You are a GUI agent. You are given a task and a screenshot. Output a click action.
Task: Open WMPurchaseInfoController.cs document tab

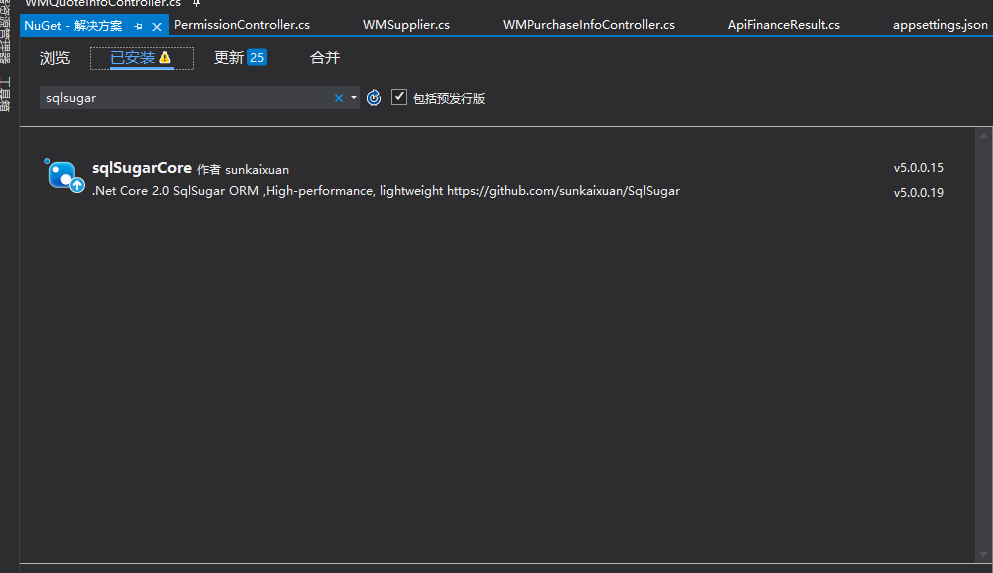[x=588, y=25]
